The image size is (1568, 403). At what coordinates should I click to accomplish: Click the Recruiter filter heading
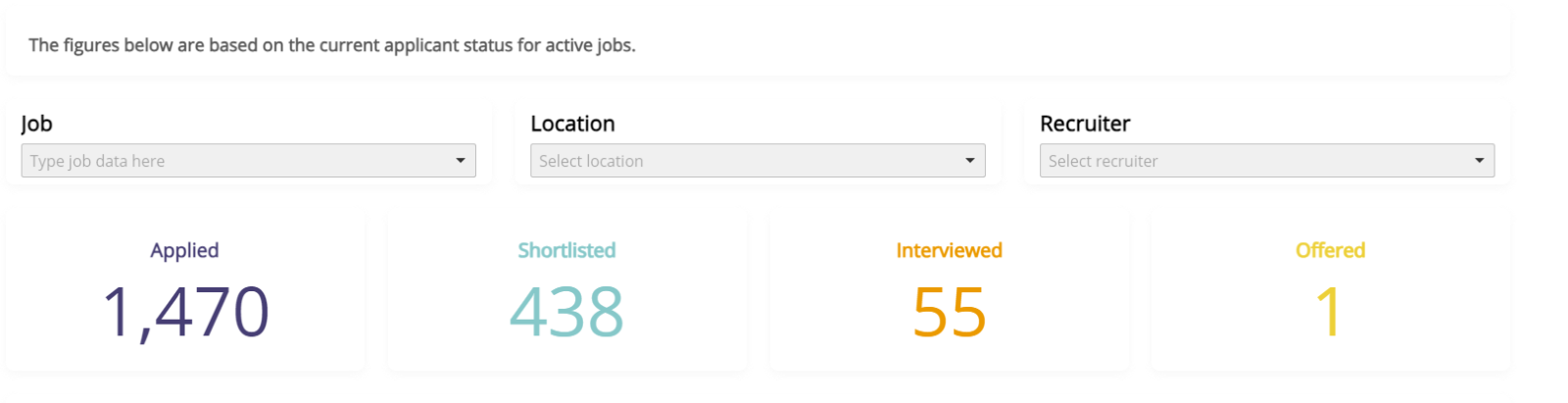pos(1084,124)
